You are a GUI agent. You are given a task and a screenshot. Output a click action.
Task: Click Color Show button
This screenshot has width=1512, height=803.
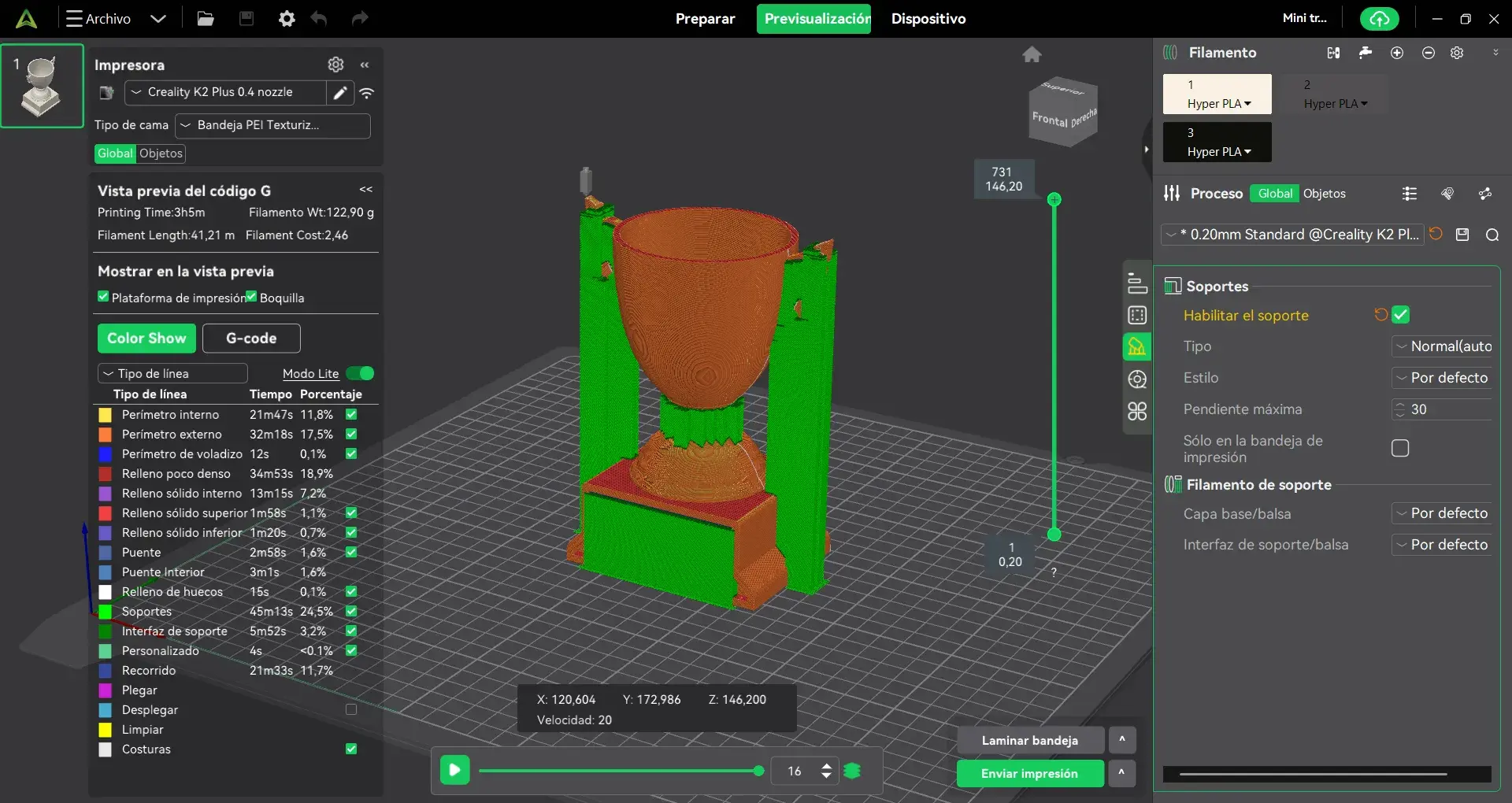coord(146,339)
